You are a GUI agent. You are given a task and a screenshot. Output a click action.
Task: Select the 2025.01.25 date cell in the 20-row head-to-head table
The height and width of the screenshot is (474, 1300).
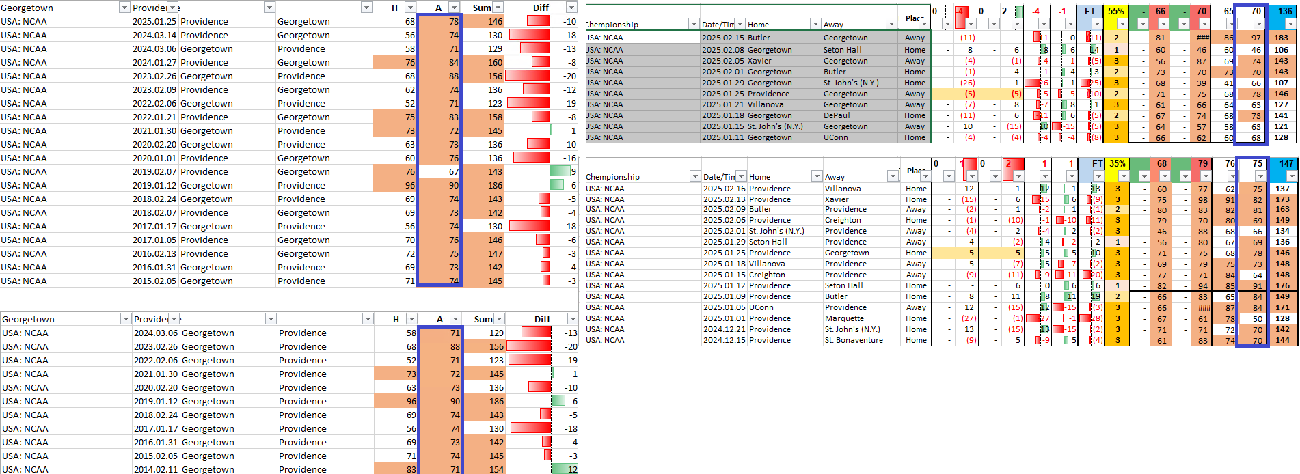155,20
